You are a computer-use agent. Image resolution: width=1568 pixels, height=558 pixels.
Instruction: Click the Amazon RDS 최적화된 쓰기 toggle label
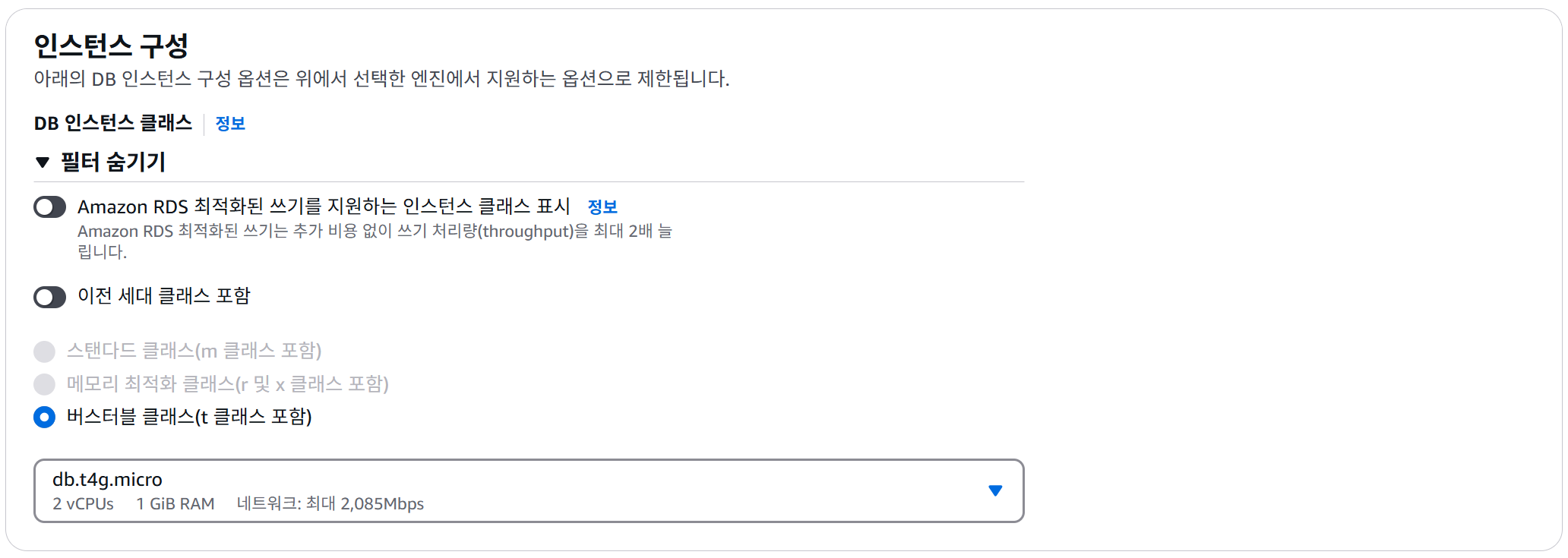[x=324, y=206]
